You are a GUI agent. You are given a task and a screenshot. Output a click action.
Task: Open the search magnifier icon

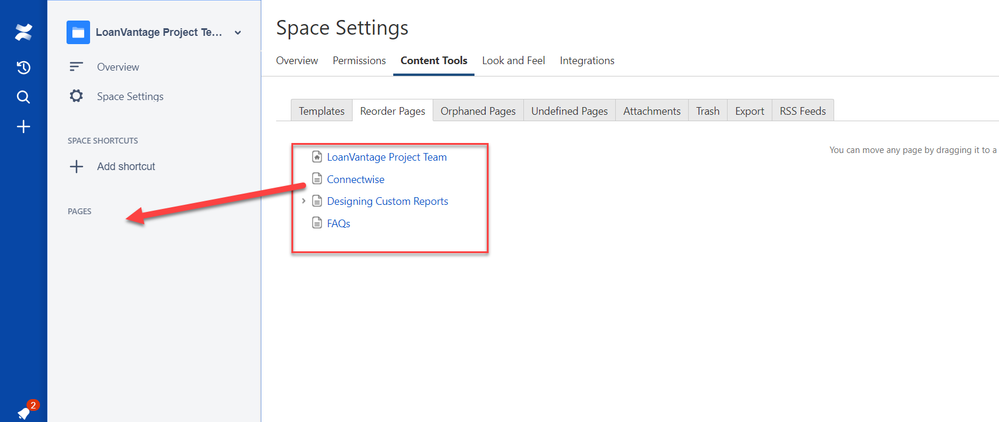(24, 97)
